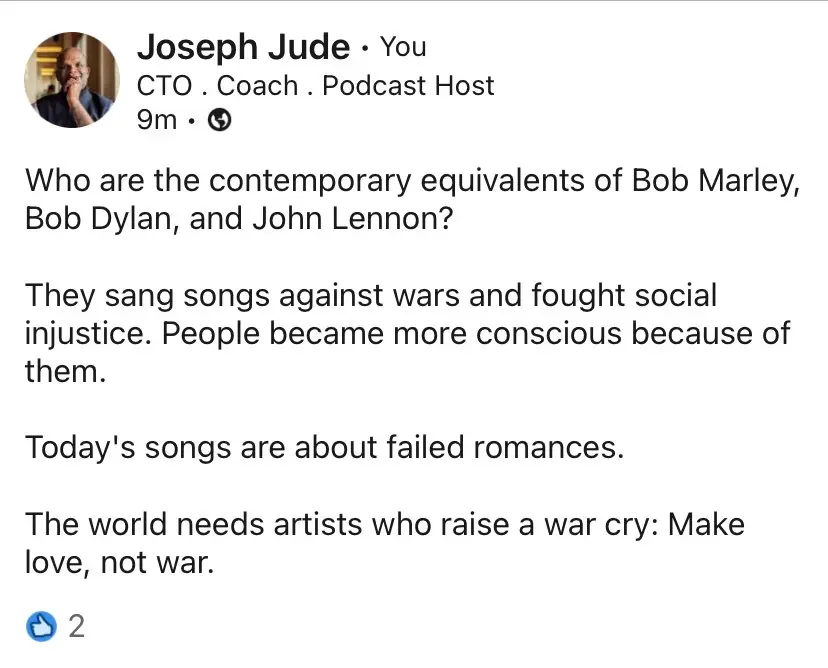The height and width of the screenshot is (668, 828).
Task: Click "Podcast Host" in the headline
Action: point(408,86)
